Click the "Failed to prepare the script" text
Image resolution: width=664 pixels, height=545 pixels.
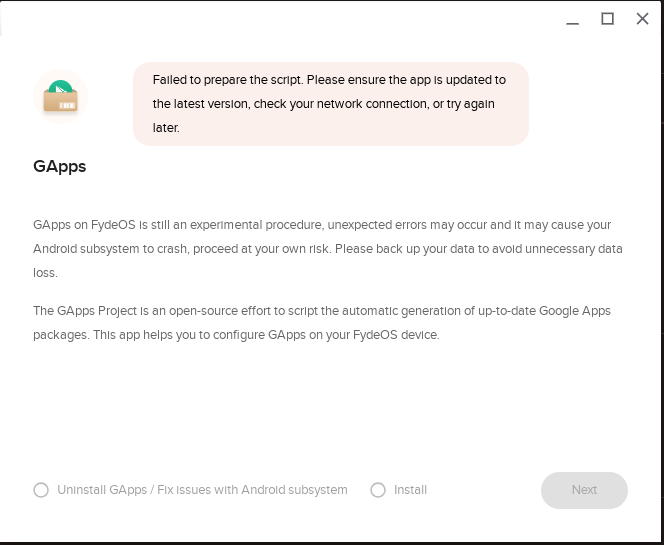pyautogui.click(x=228, y=80)
